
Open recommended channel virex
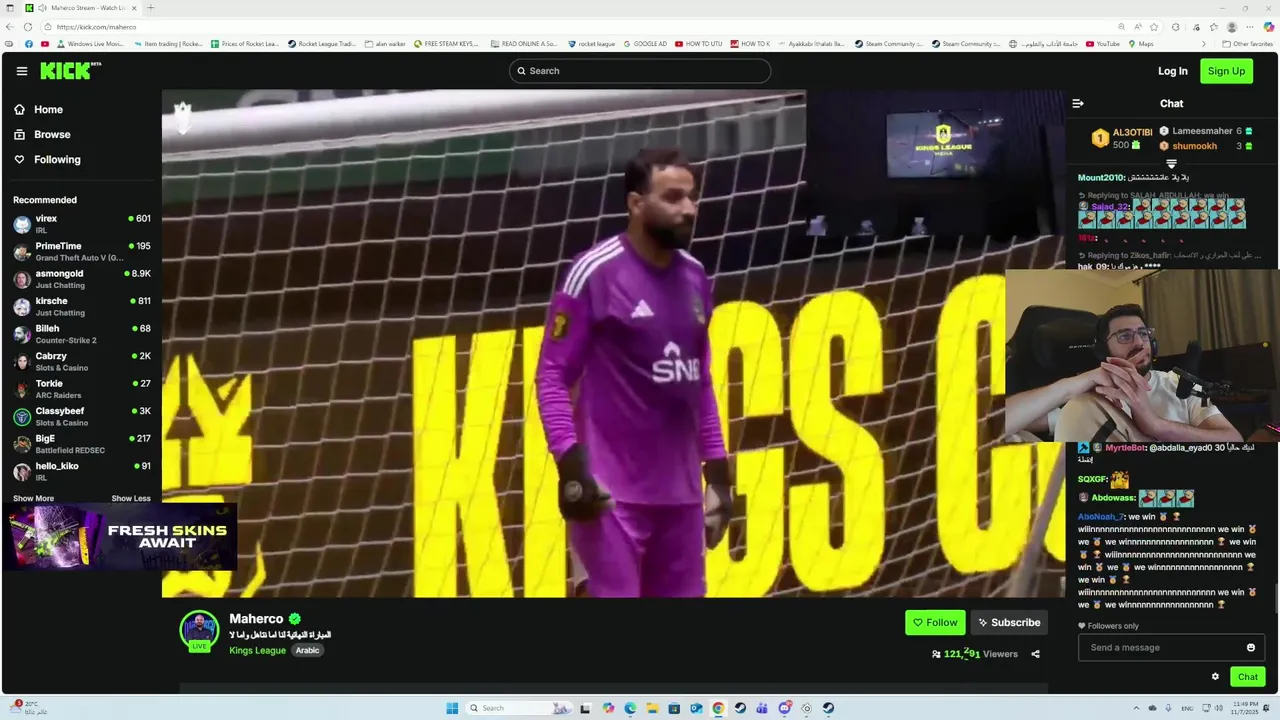[81, 224]
